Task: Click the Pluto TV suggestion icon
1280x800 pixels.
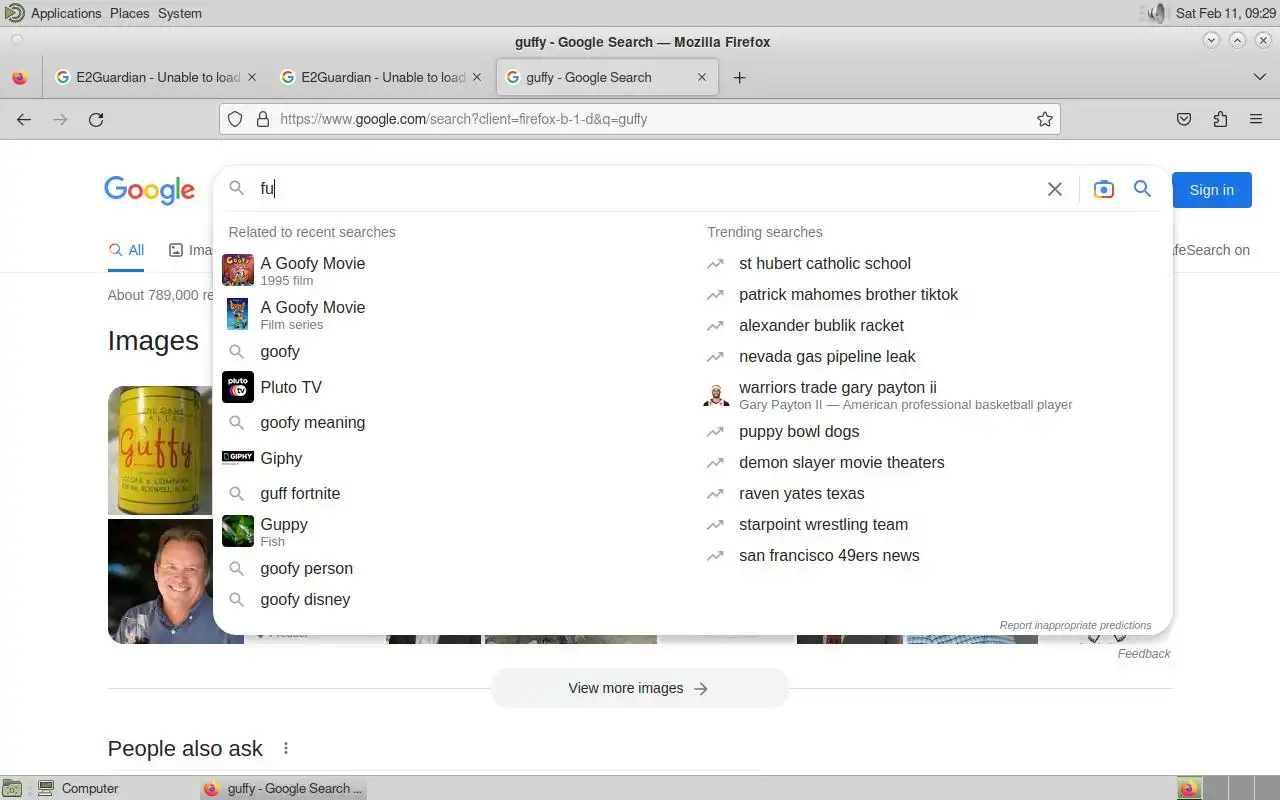Action: tap(238, 387)
